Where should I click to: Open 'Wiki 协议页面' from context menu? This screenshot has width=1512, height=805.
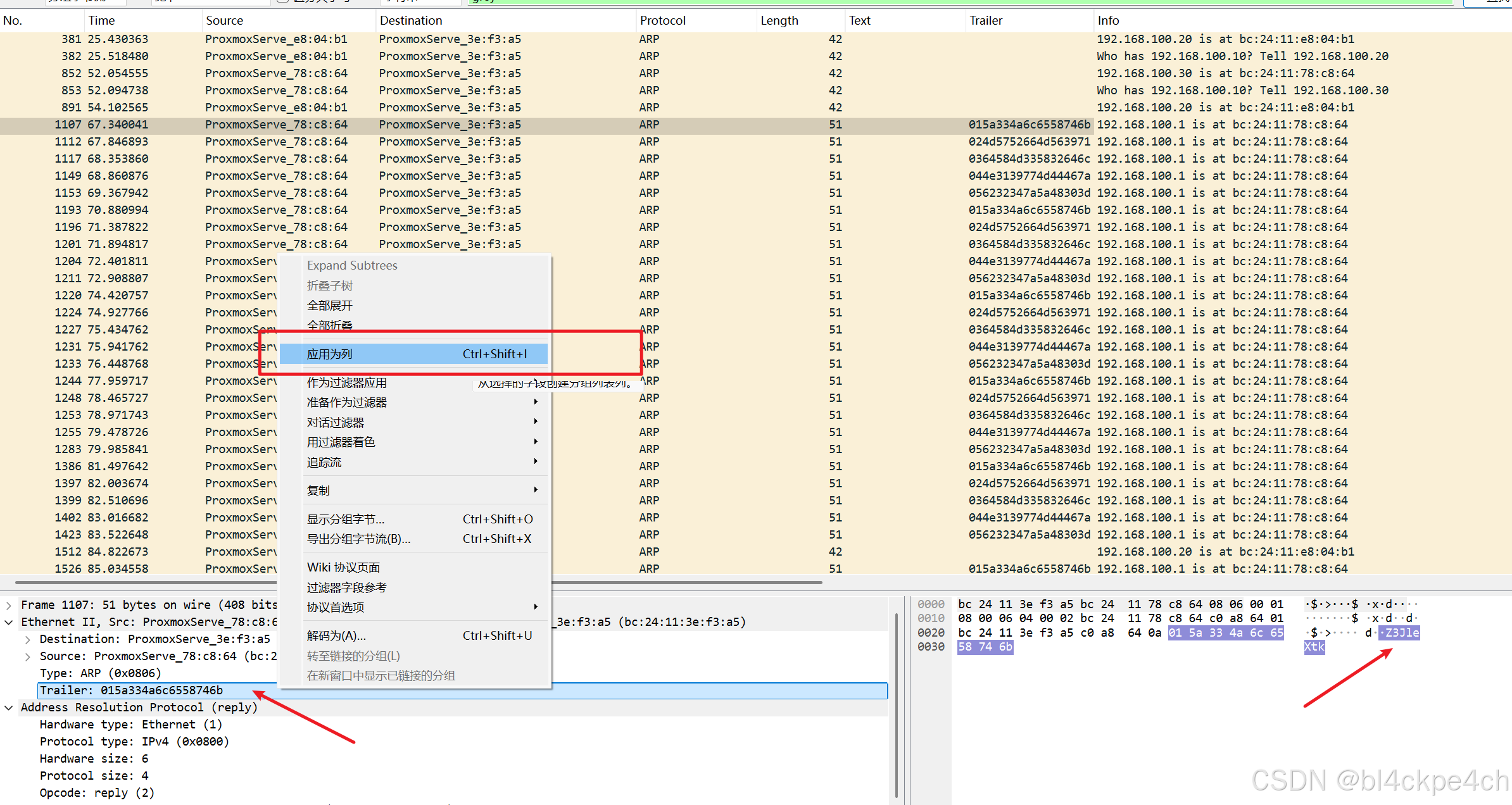click(x=343, y=568)
